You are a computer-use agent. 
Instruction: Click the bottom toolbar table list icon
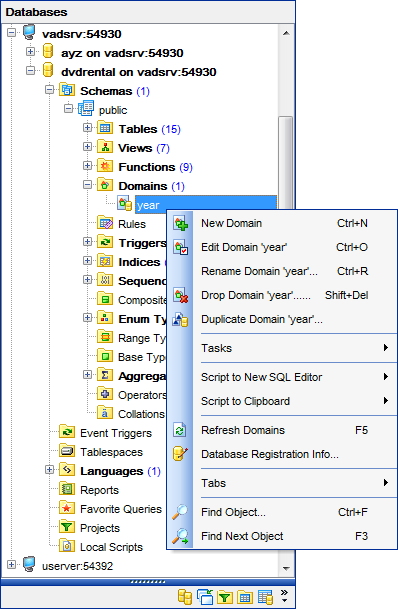tap(266, 597)
